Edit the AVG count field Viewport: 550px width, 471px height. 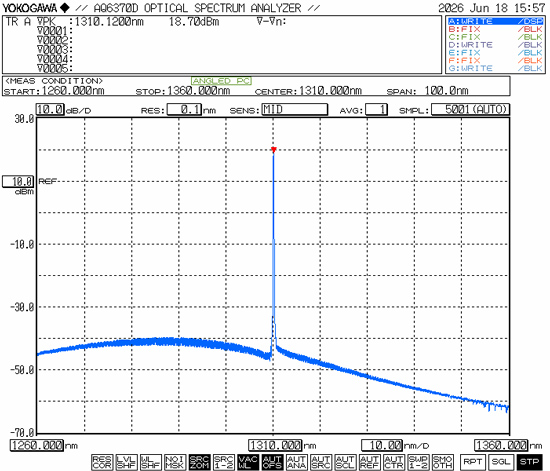376,109
